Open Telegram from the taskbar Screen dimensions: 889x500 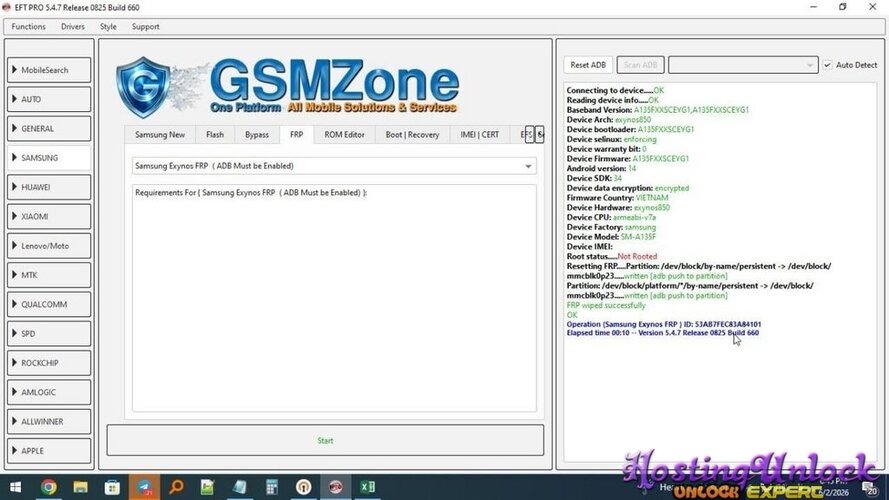144,487
